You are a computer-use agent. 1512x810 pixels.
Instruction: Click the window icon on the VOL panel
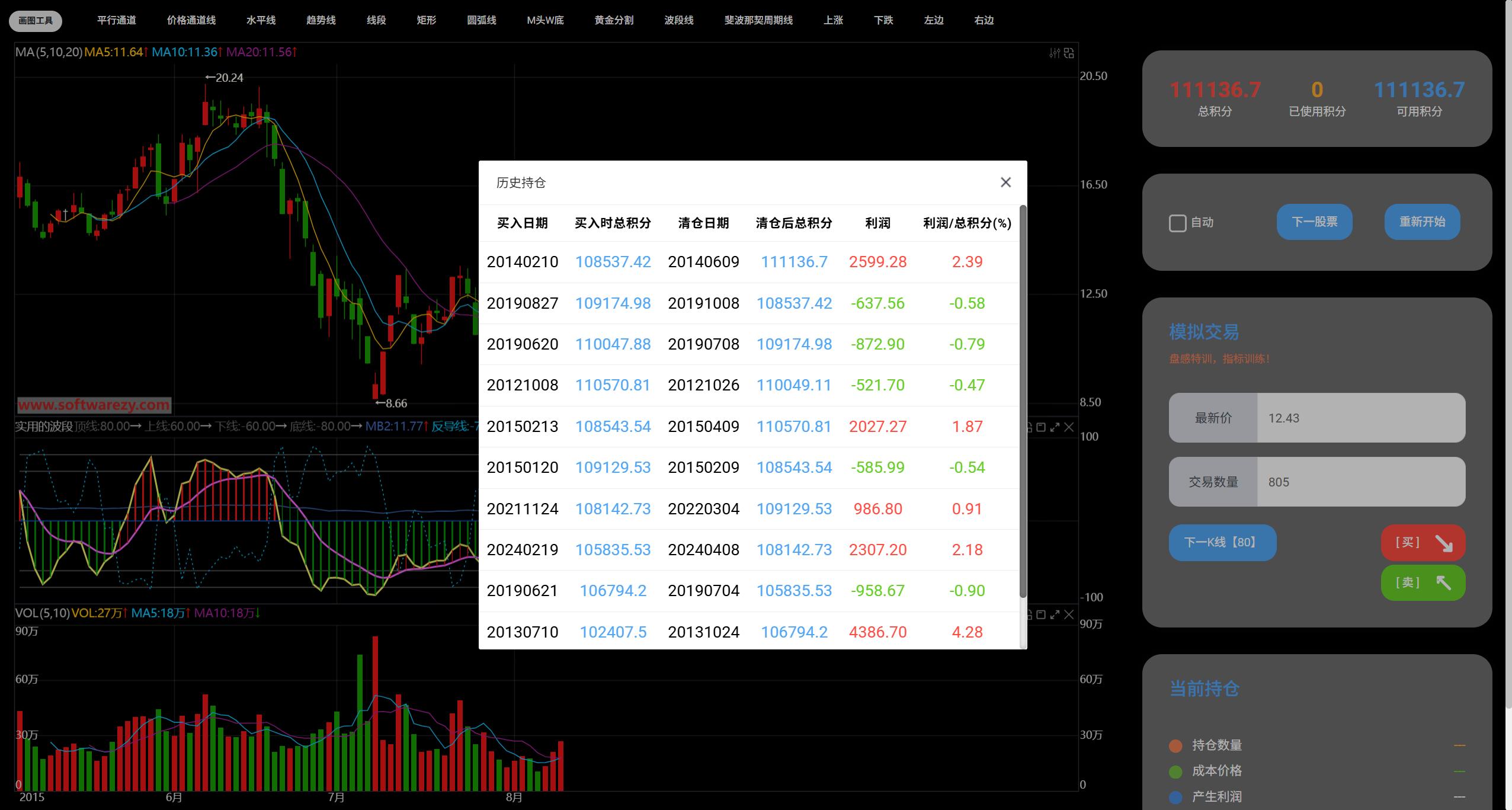[1041, 614]
